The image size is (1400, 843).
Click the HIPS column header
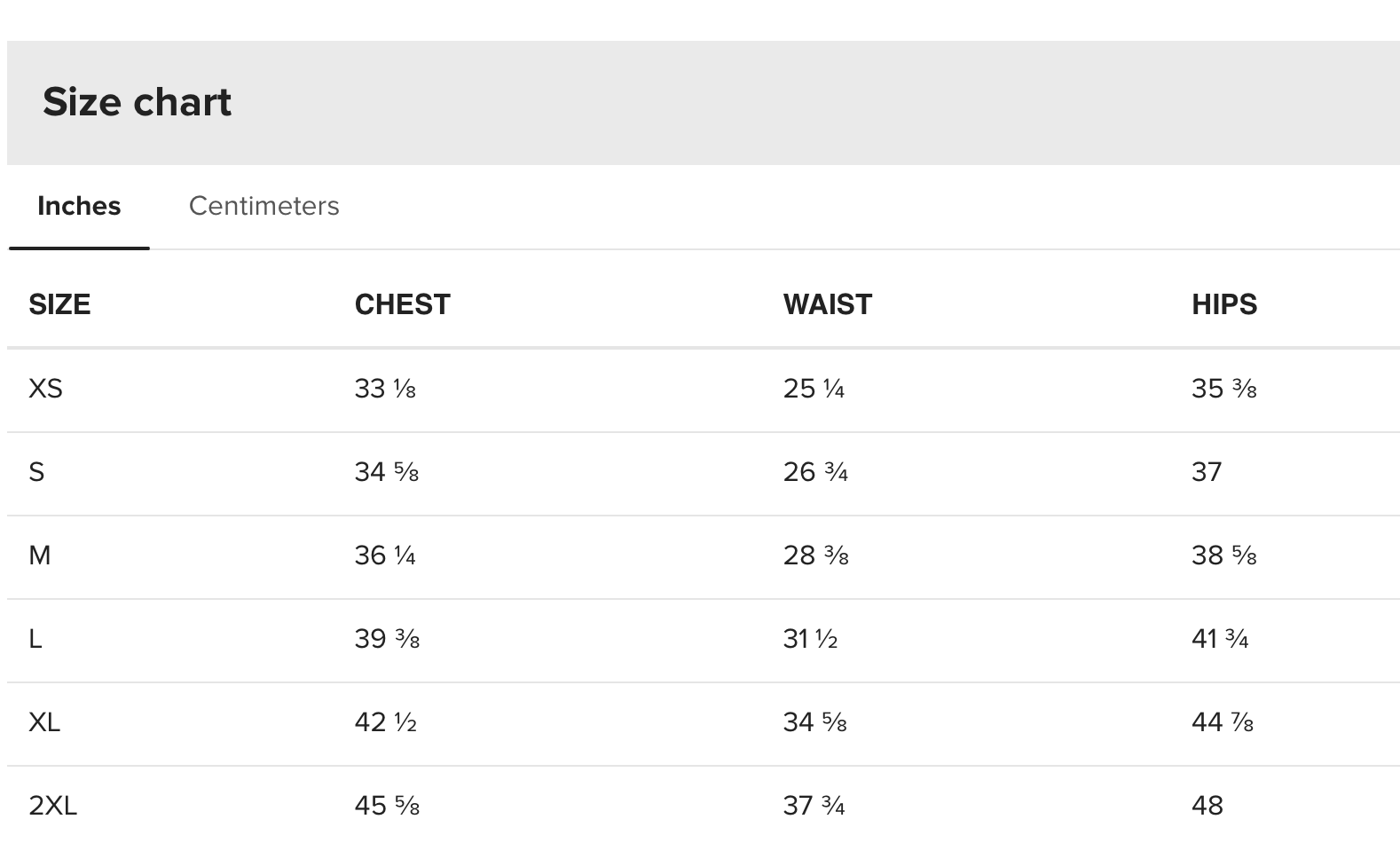pyautogui.click(x=1223, y=304)
